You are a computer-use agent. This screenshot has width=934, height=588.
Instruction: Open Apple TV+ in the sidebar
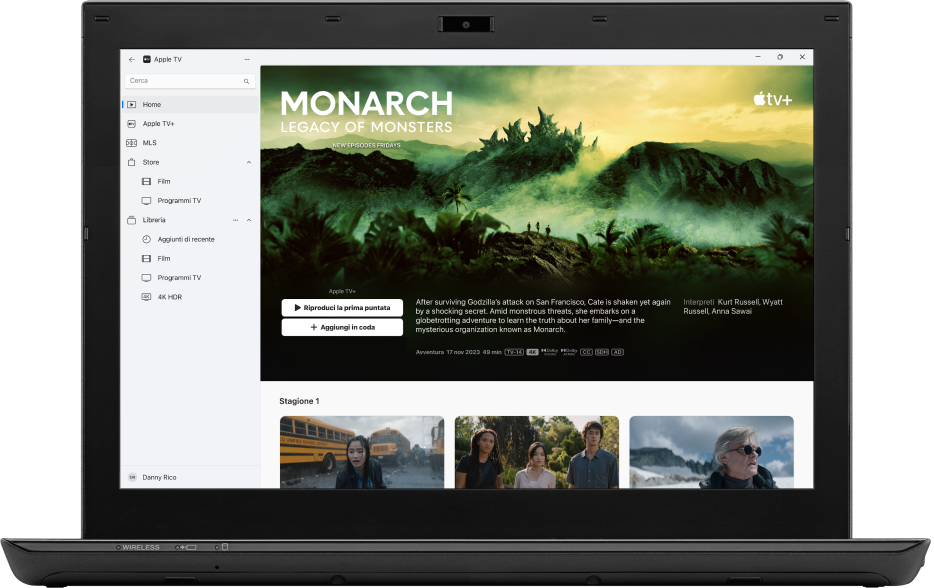(190, 124)
